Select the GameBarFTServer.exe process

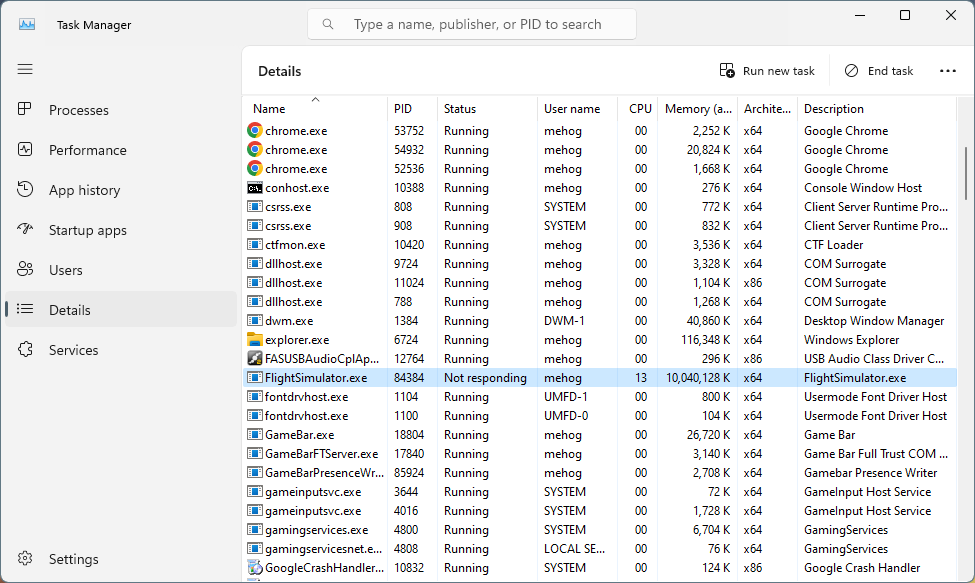click(x=321, y=454)
